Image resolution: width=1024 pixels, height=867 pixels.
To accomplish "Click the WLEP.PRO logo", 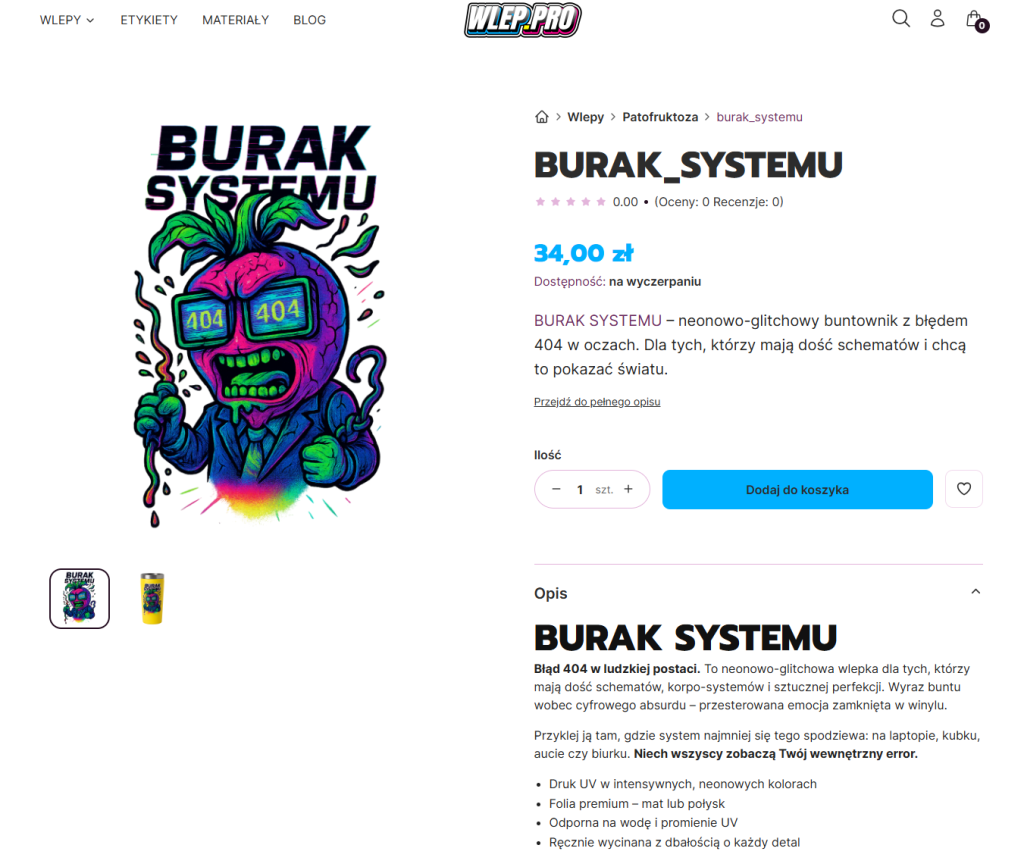I will (522, 20).
